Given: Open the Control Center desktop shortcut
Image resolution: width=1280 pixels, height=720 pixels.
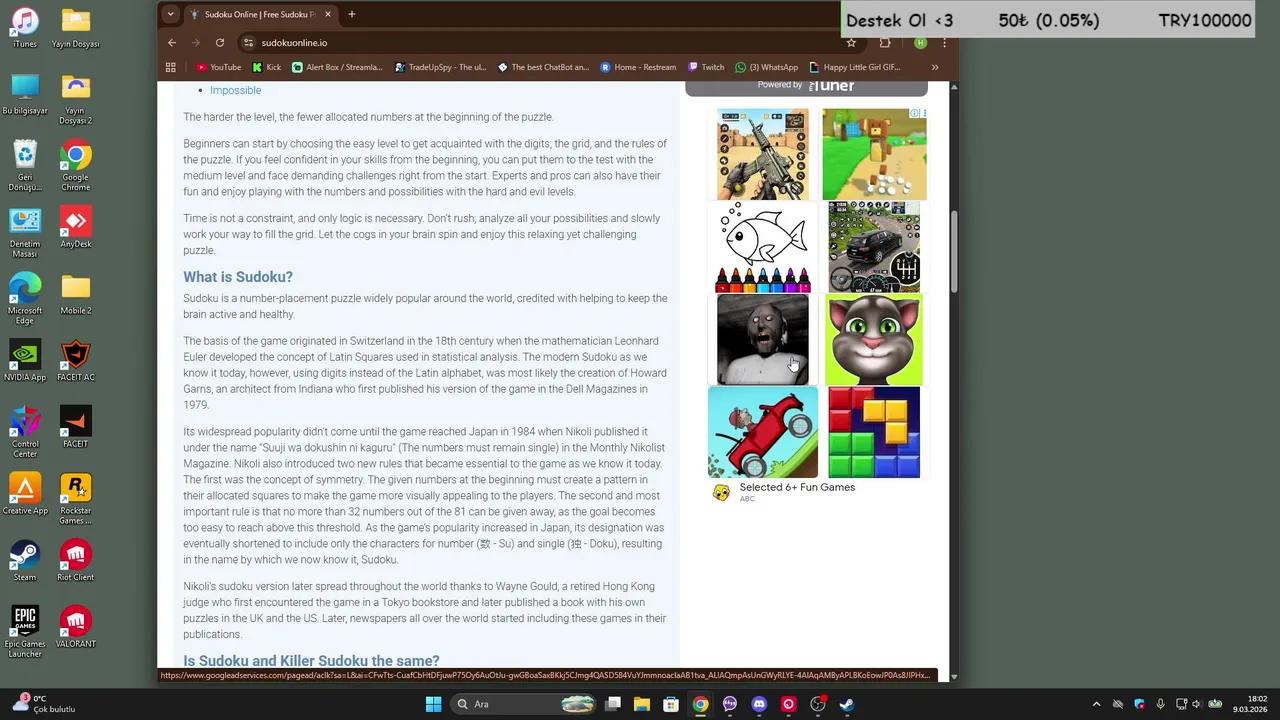Looking at the screenshot, I should pos(25,431).
